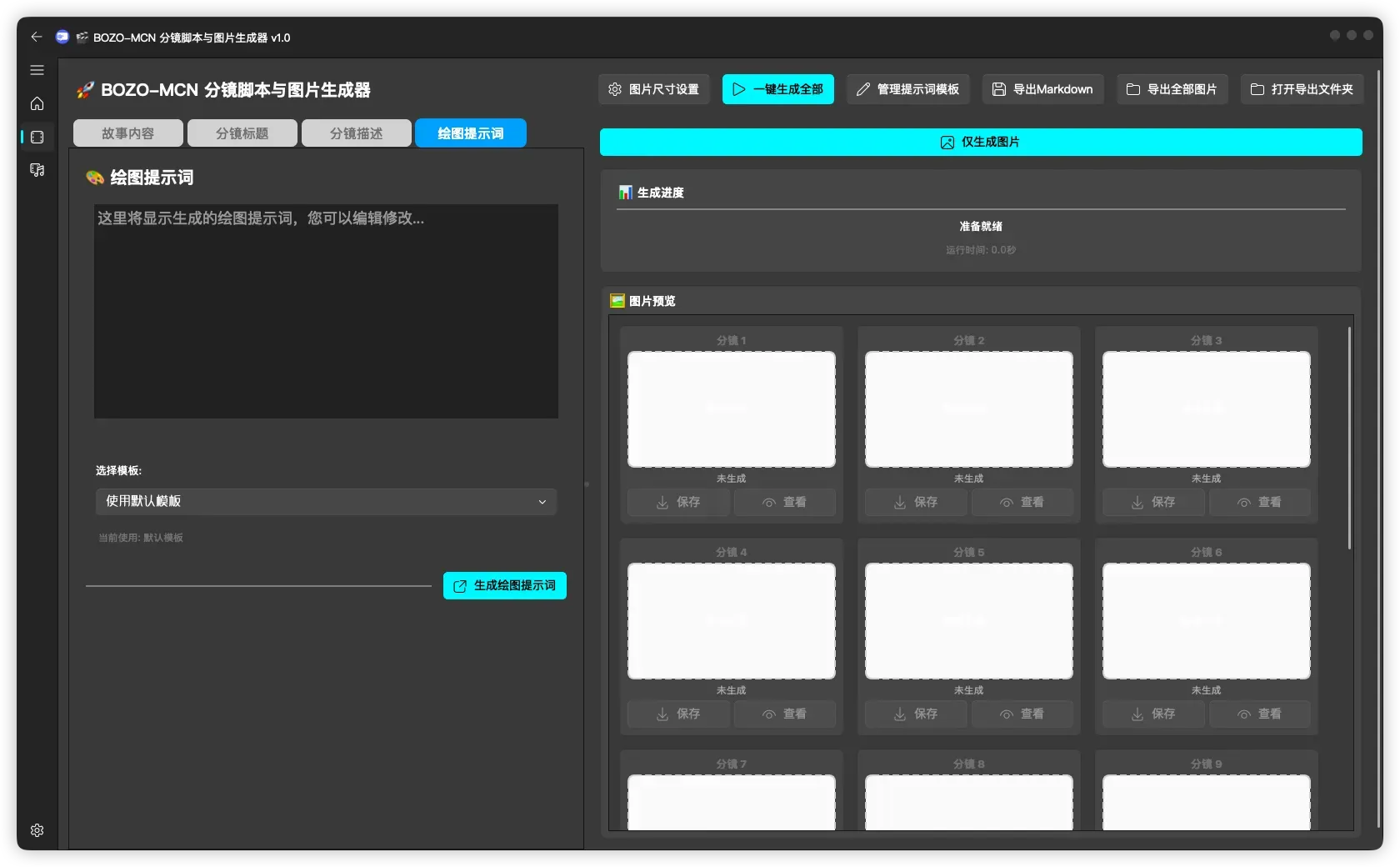Screen dimensions: 1400x867
Task: Click the 分镜 3 image preview thumbnail
Action: coord(1207,409)
